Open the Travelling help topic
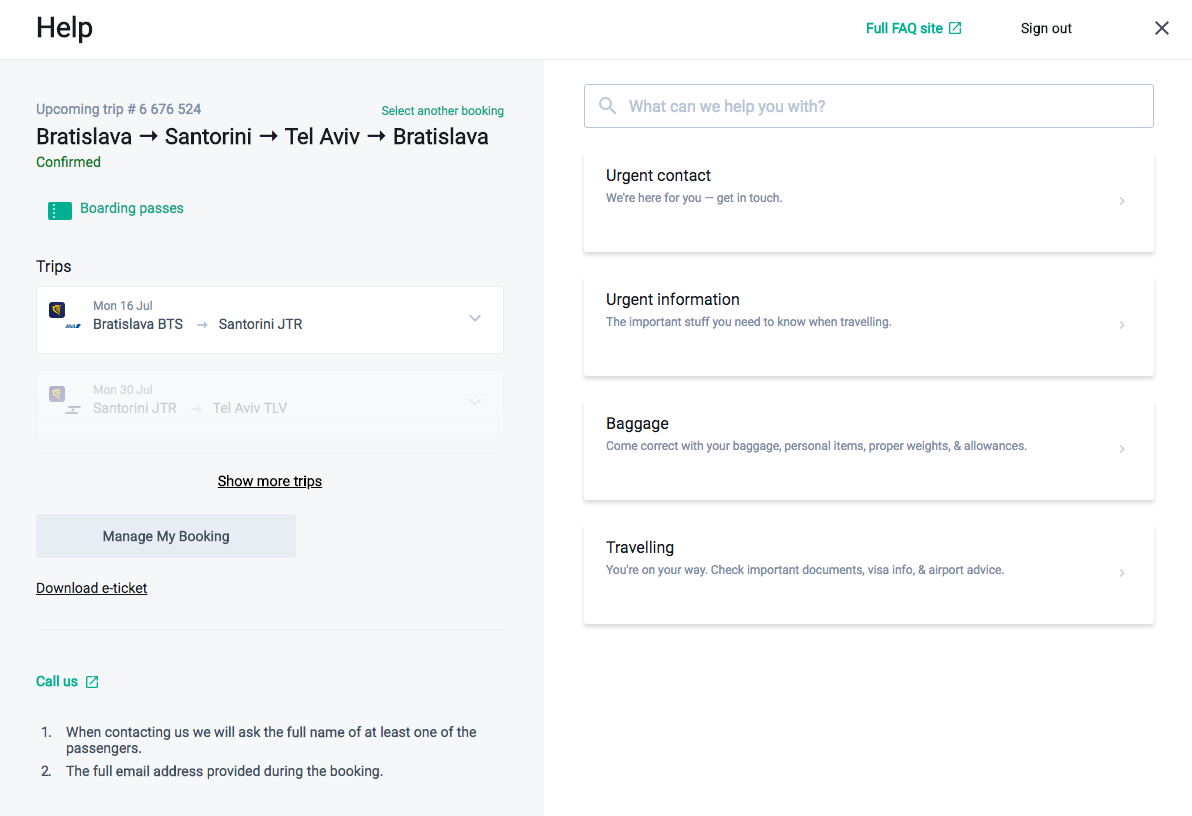1192x816 pixels. [x=869, y=574]
